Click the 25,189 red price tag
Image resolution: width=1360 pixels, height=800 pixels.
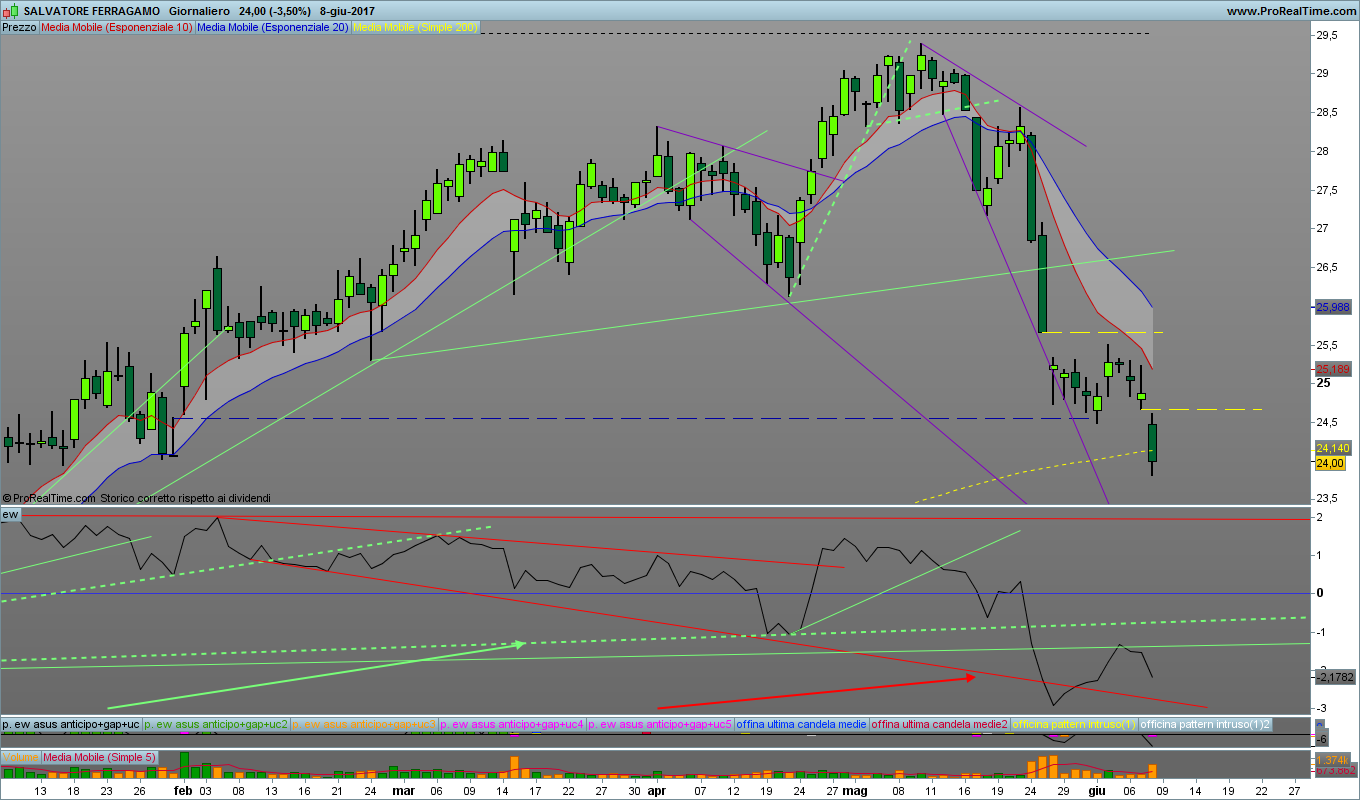[1334, 369]
